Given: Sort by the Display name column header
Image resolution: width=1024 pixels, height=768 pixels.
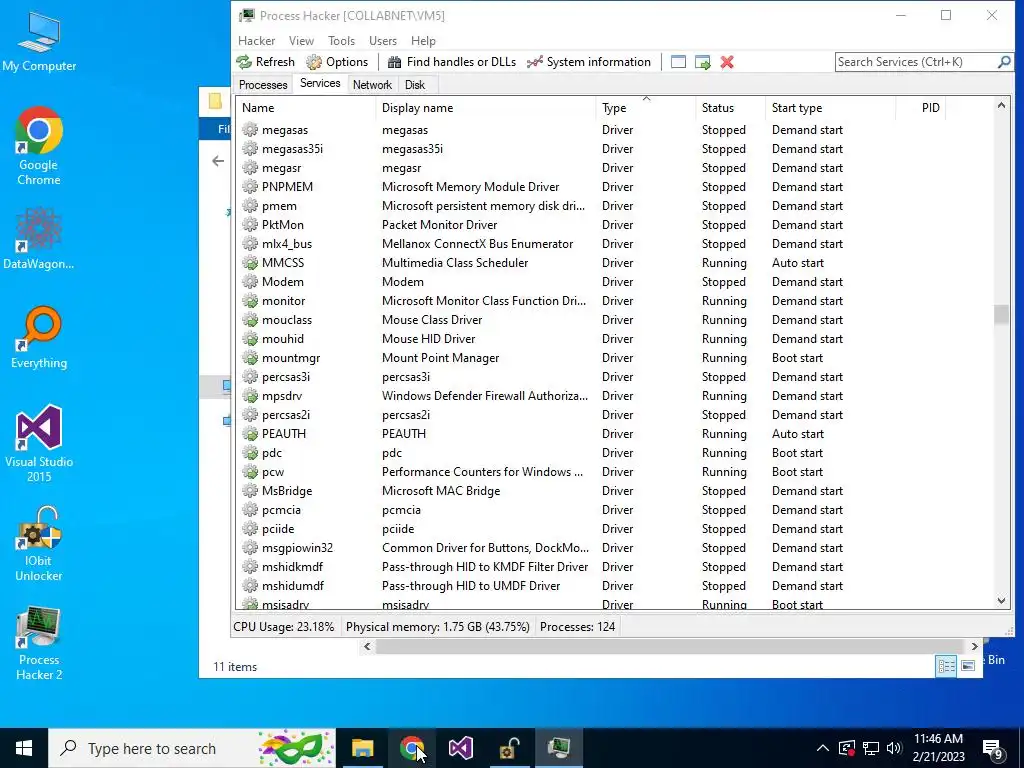Looking at the screenshot, I should pos(486,108).
